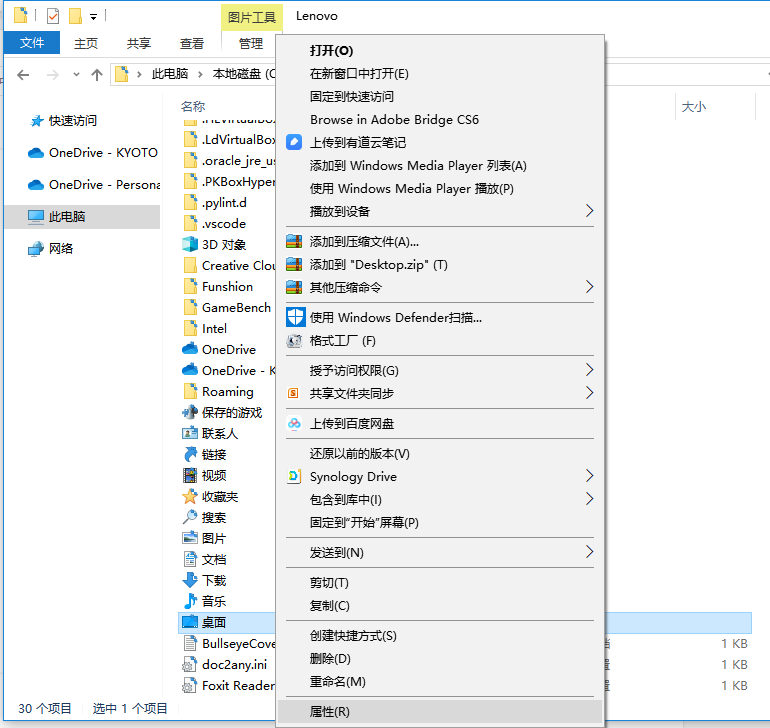
Task: Click the Youdao Cloud Note upload icon
Action: (x=294, y=142)
